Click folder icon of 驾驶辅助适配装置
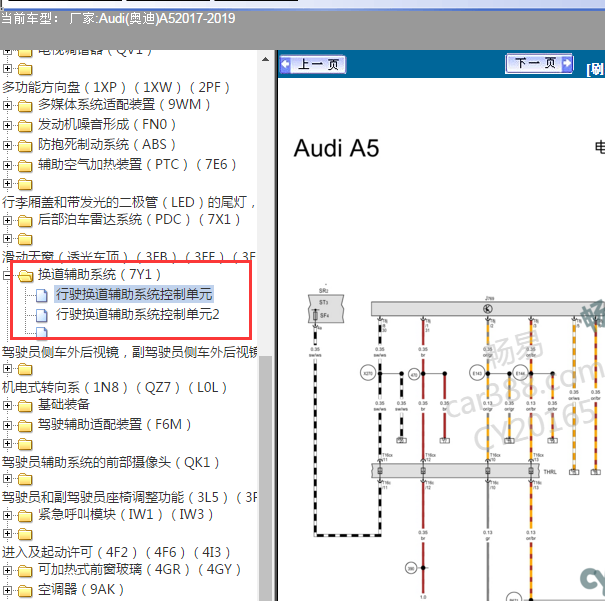Image resolution: width=605 pixels, height=601 pixels. click(x=25, y=425)
